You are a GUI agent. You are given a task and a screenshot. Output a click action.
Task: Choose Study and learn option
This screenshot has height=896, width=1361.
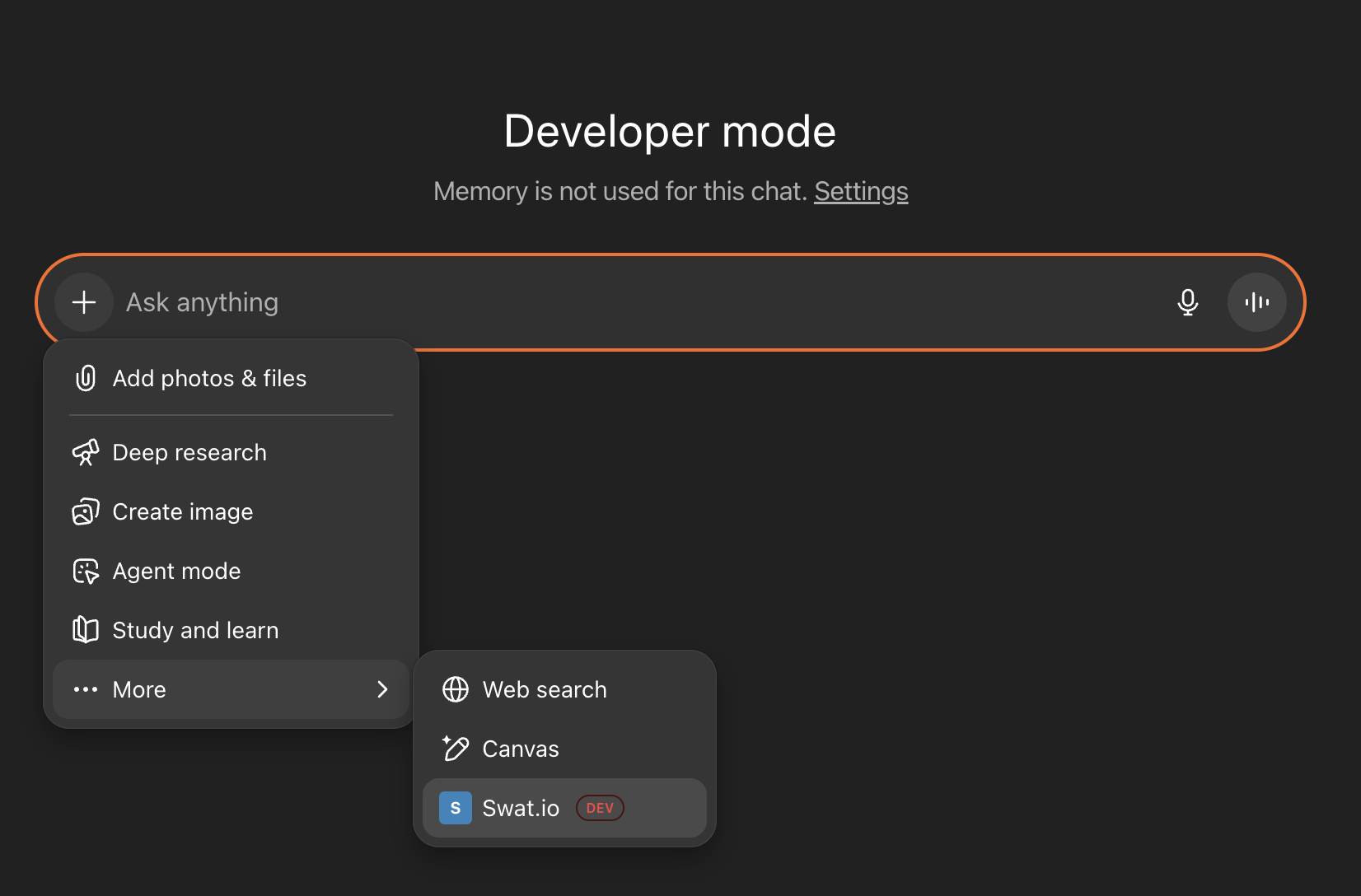(x=231, y=630)
